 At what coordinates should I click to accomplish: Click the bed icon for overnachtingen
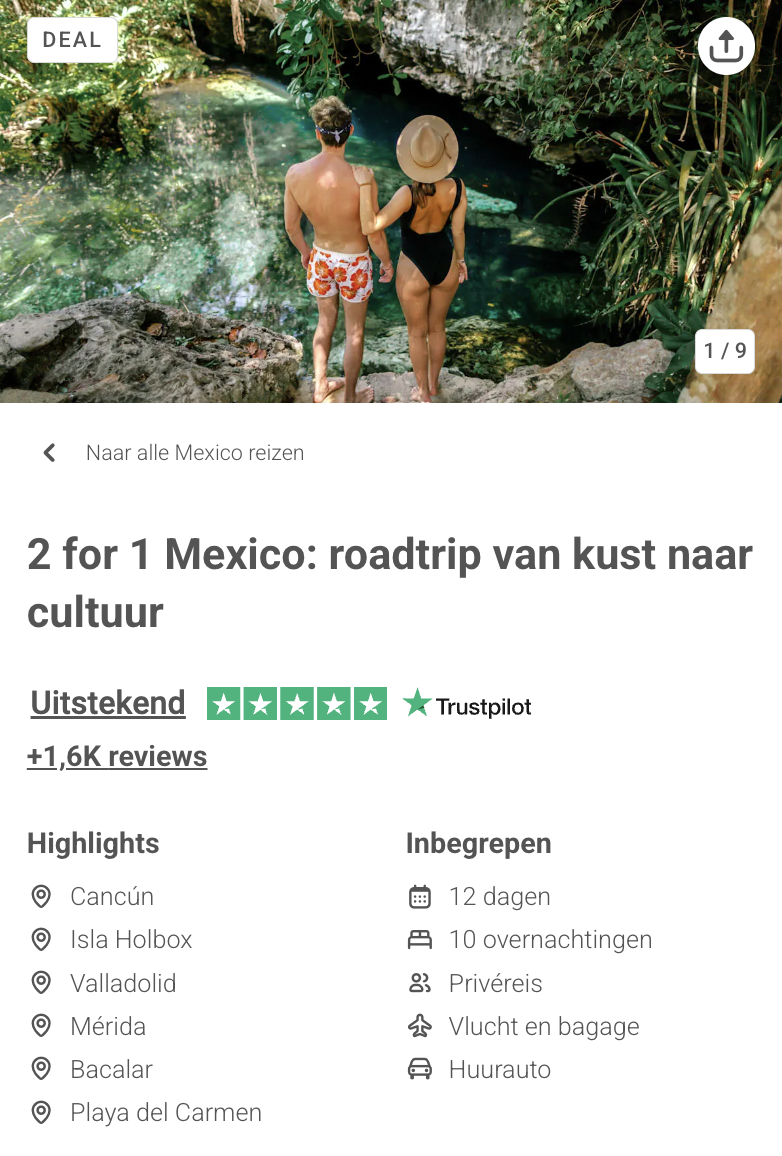click(419, 939)
